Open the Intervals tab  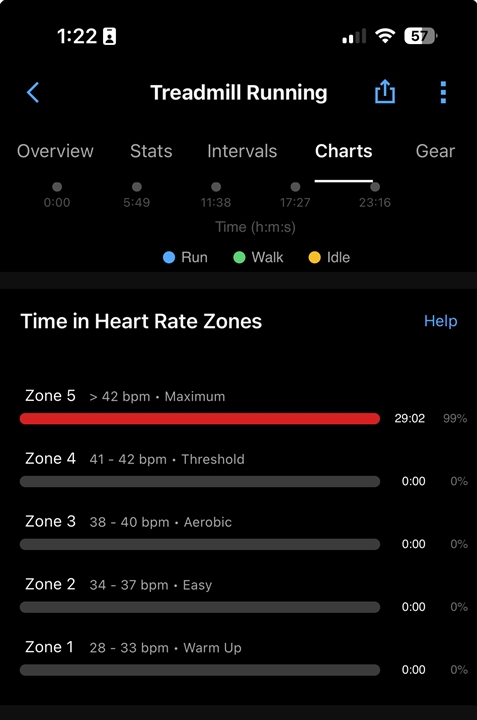point(242,151)
